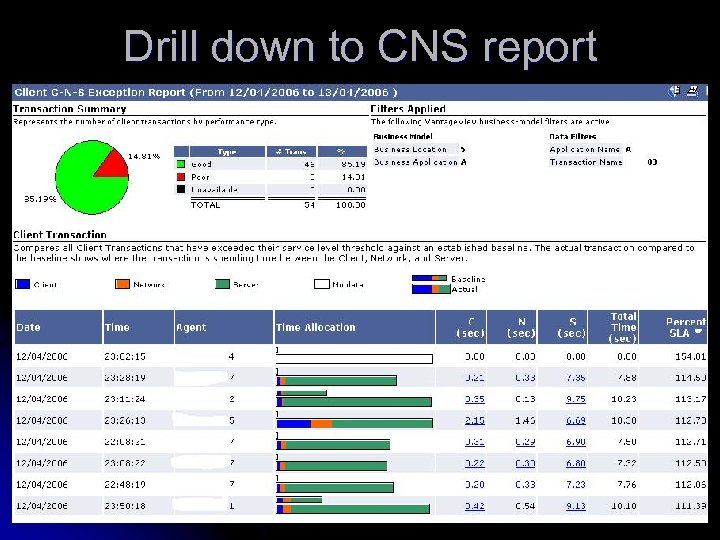Click the S (sec) column header
720x540 pixels.
(x=562, y=327)
